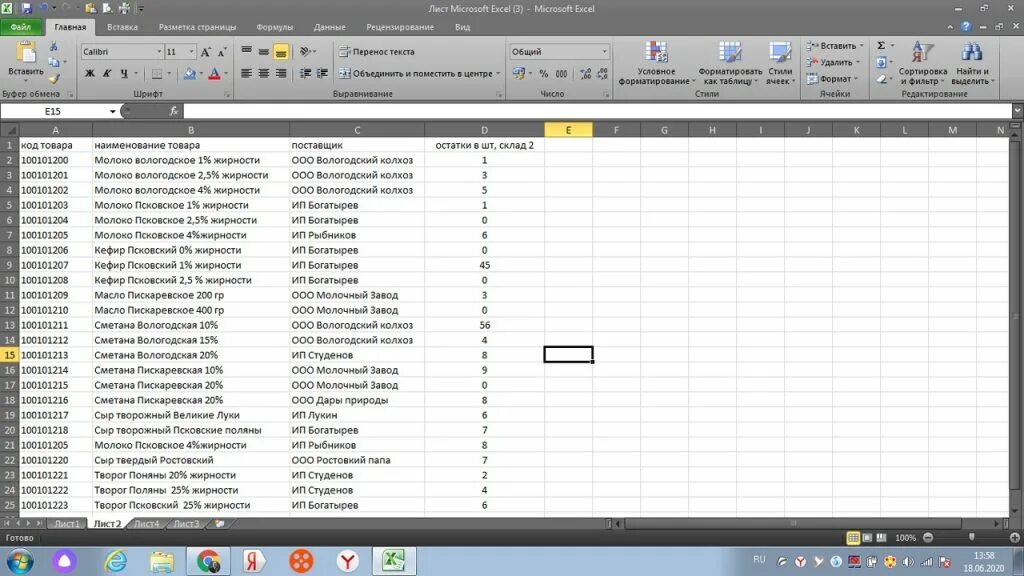Viewport: 1024px width, 576px height.
Task: Switch to Разметка страницы tab
Action: (x=197, y=27)
